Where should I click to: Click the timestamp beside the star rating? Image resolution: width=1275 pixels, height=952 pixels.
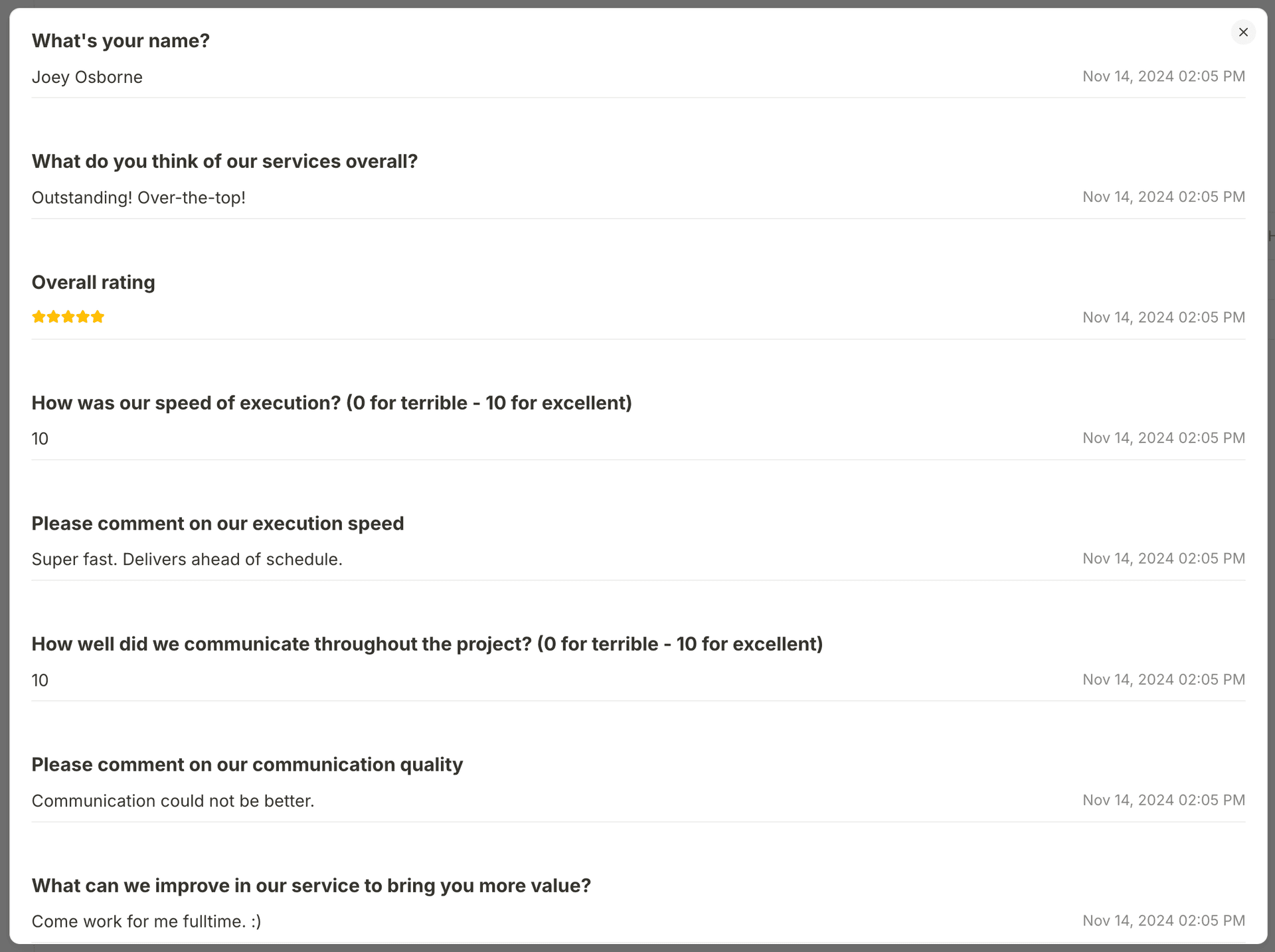coord(1163,317)
